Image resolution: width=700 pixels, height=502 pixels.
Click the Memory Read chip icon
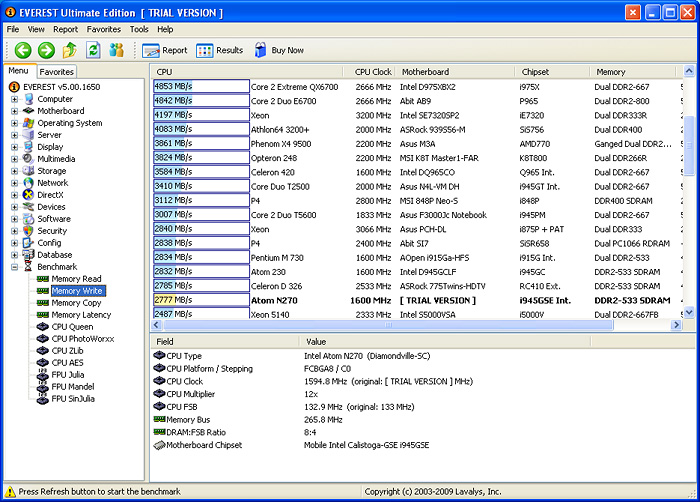[x=43, y=279]
